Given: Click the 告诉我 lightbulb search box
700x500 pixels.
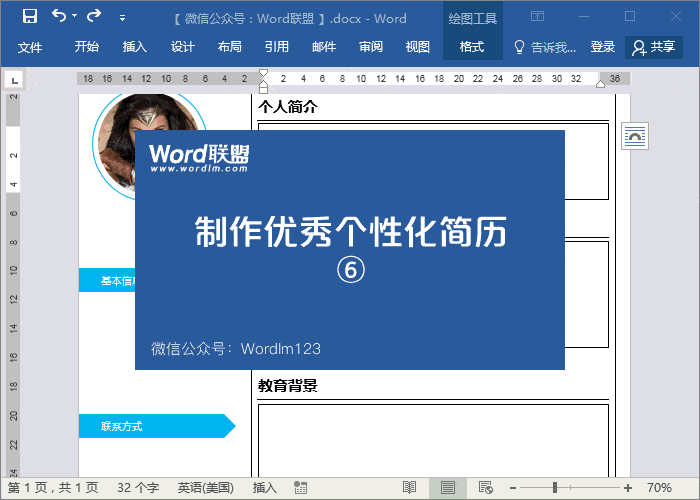Looking at the screenshot, I should (545, 47).
